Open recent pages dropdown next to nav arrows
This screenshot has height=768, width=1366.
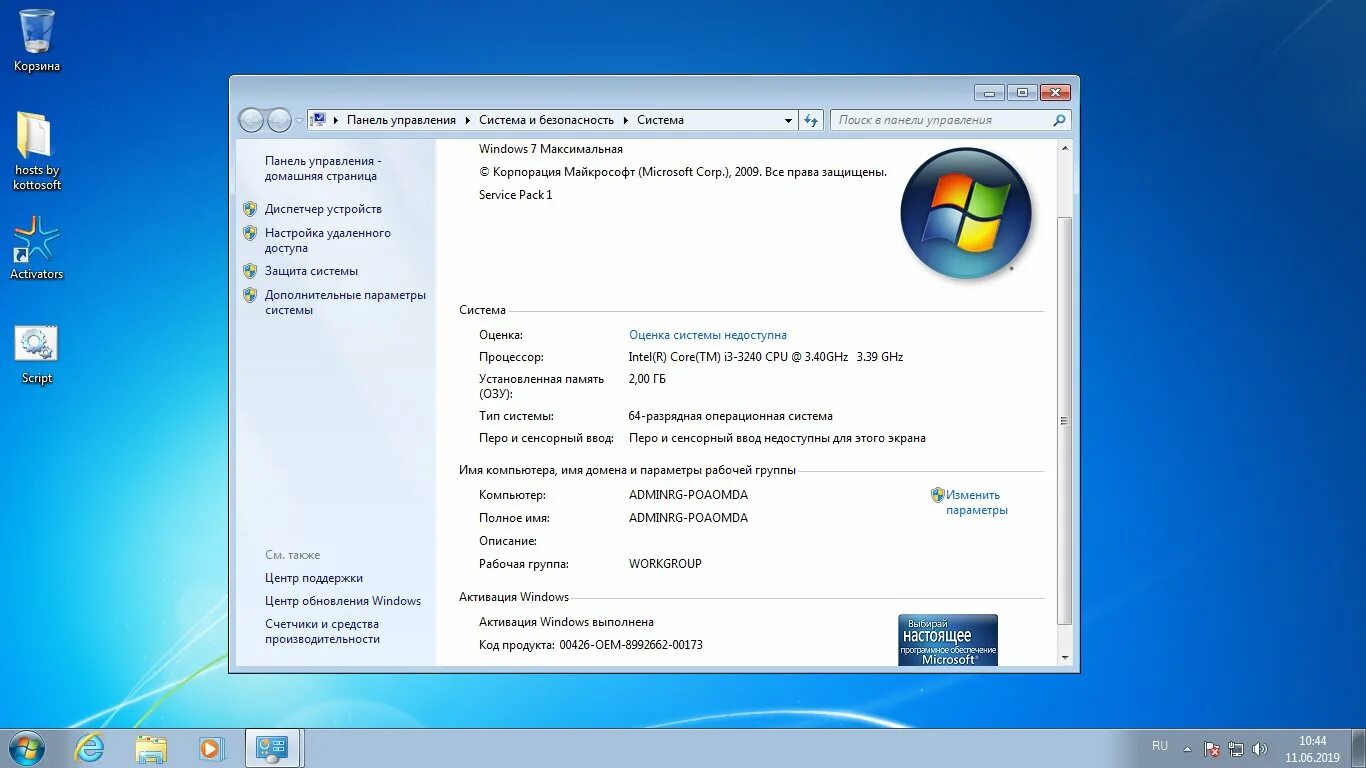(x=299, y=121)
